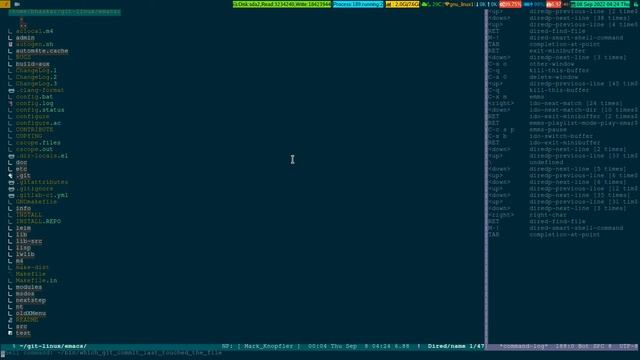
Task: Select the GNUmakefile entry
Action: tap(36, 202)
